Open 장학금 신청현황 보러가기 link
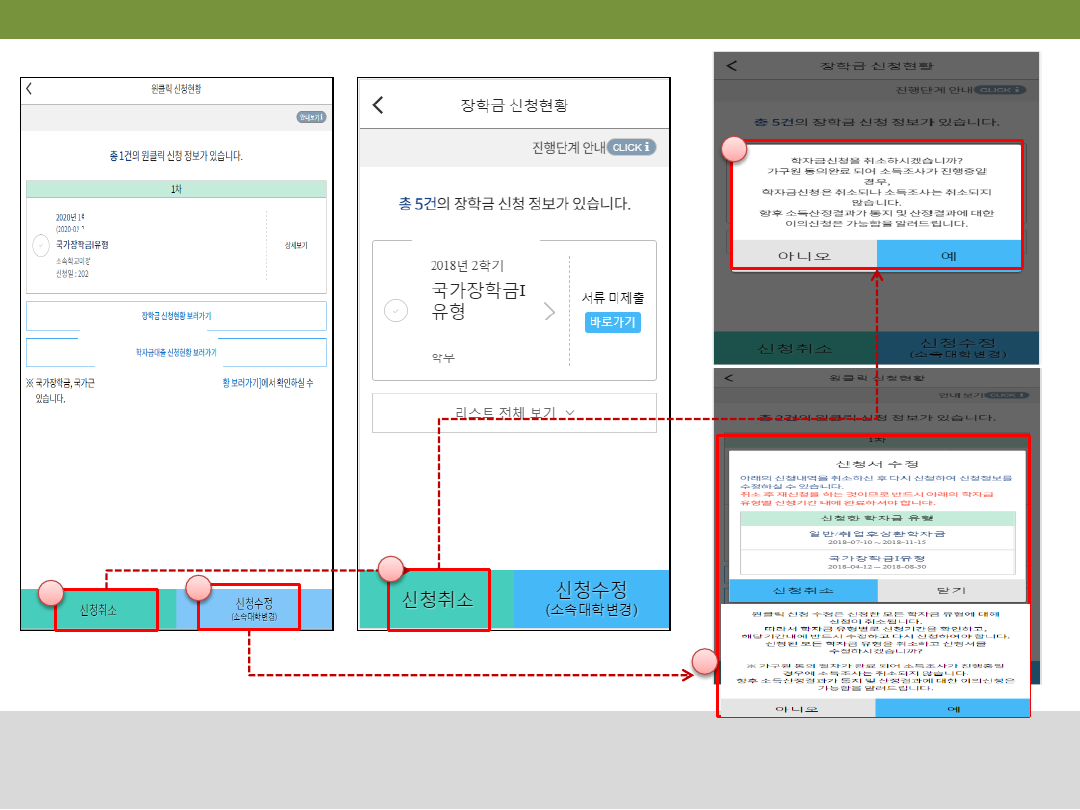The width and height of the screenshot is (1080, 810). coord(176,316)
